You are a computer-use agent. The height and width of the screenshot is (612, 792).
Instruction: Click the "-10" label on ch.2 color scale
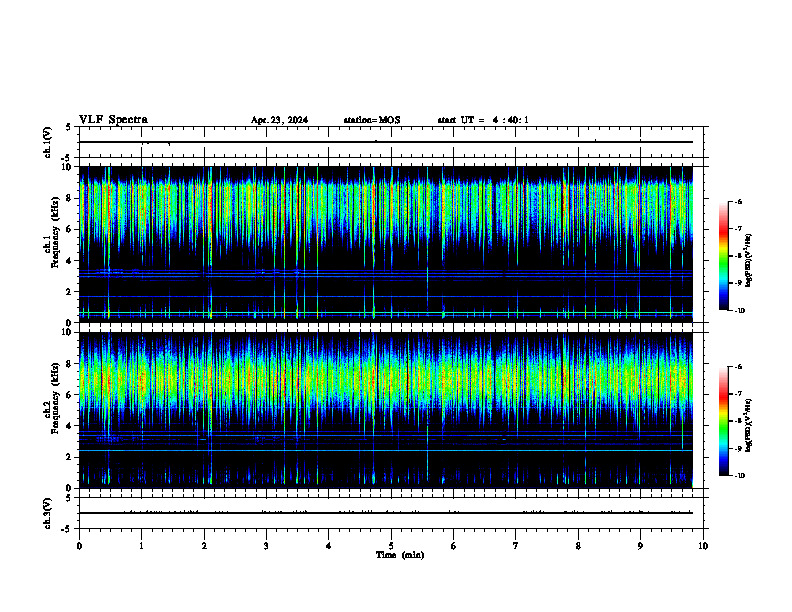click(x=739, y=476)
